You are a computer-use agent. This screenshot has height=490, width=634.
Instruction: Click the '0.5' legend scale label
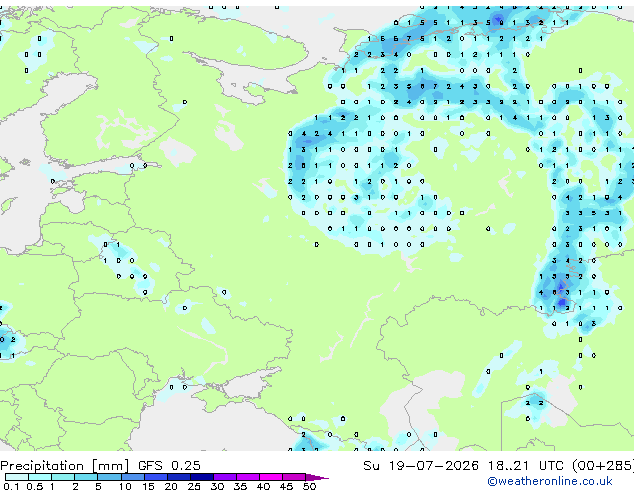pyautogui.click(x=35, y=486)
